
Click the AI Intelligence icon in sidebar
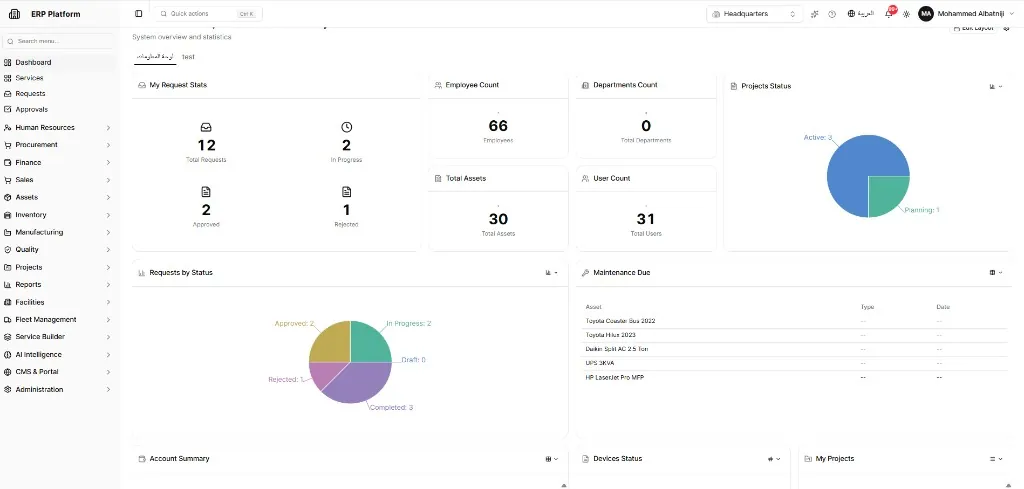[8, 355]
